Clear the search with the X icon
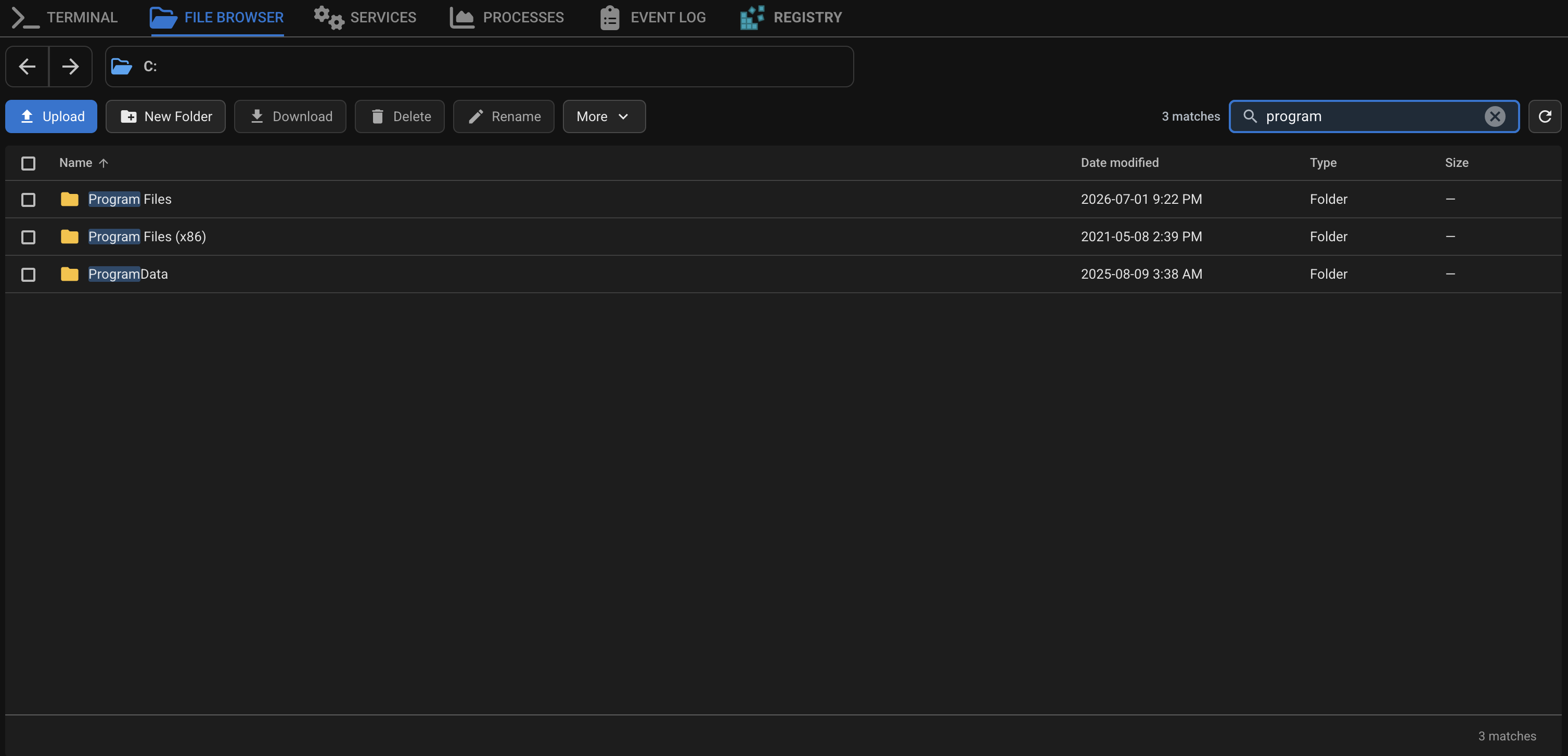 (x=1494, y=116)
